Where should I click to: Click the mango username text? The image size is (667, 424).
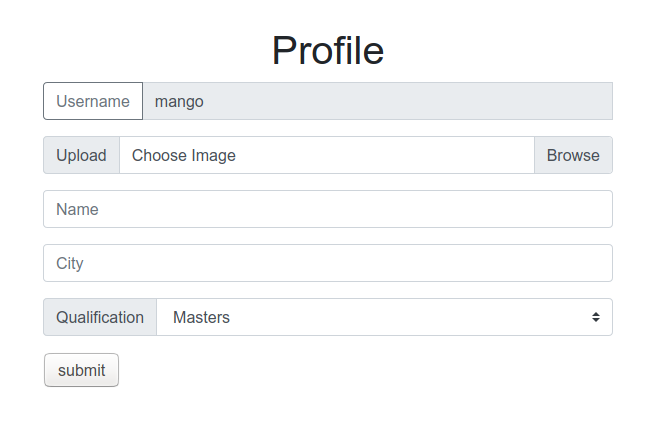179,102
